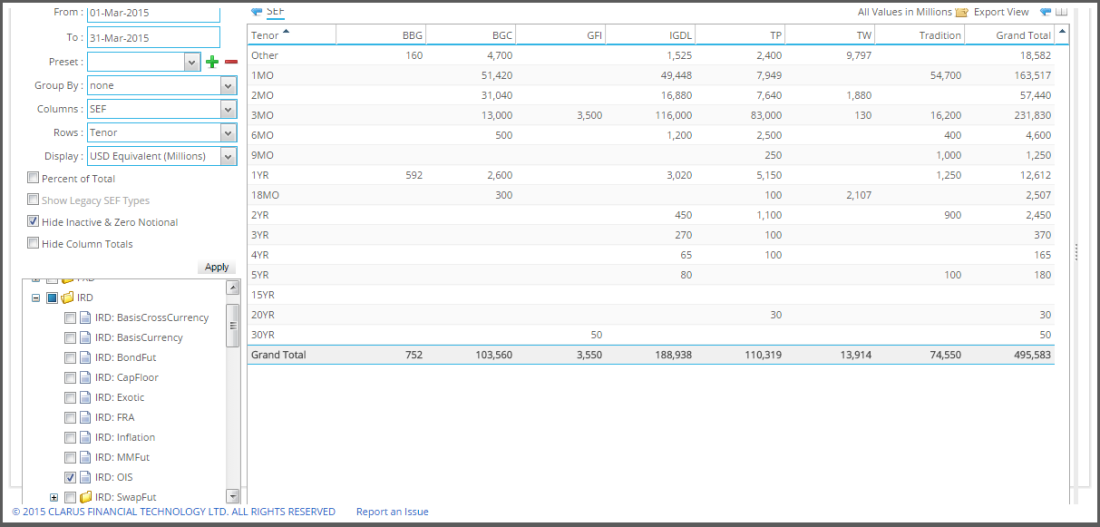The image size is (1100, 527).
Task: Open the Group By dropdown
Action: click(228, 85)
